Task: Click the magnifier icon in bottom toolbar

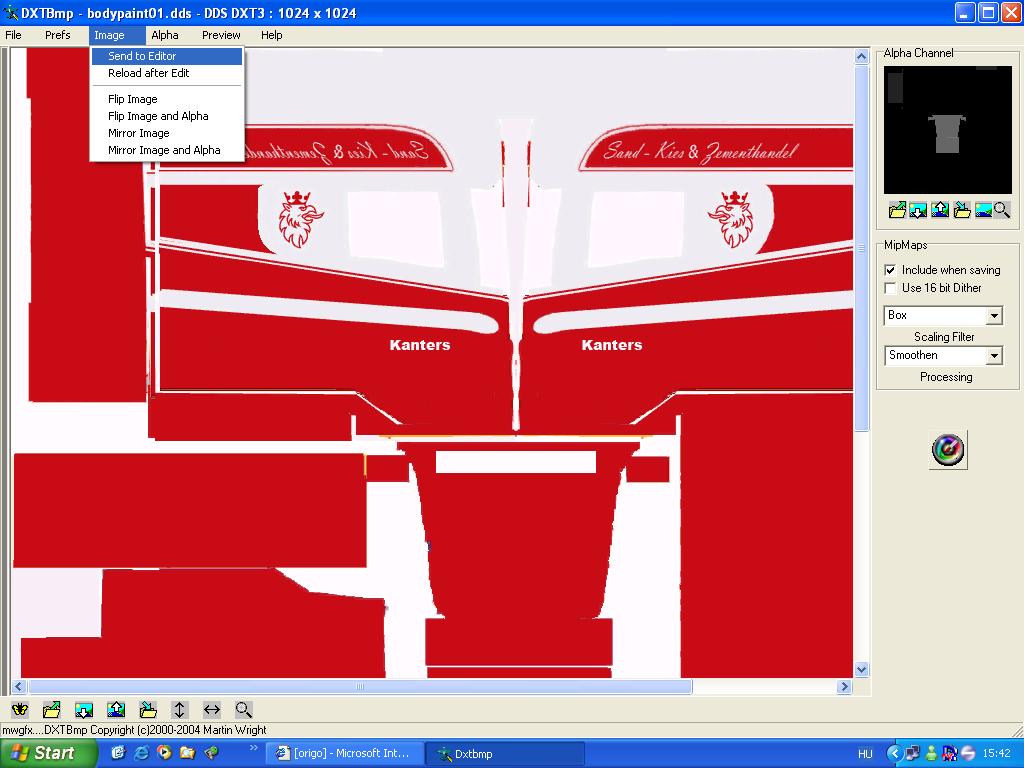Action: pos(244,710)
